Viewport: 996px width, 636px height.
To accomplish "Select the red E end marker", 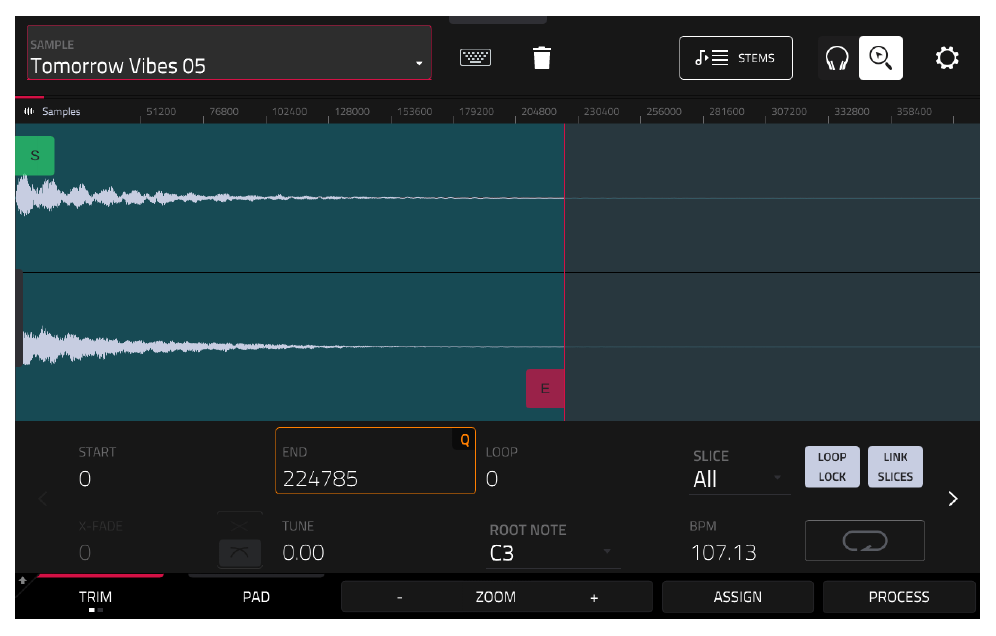I will coord(545,388).
